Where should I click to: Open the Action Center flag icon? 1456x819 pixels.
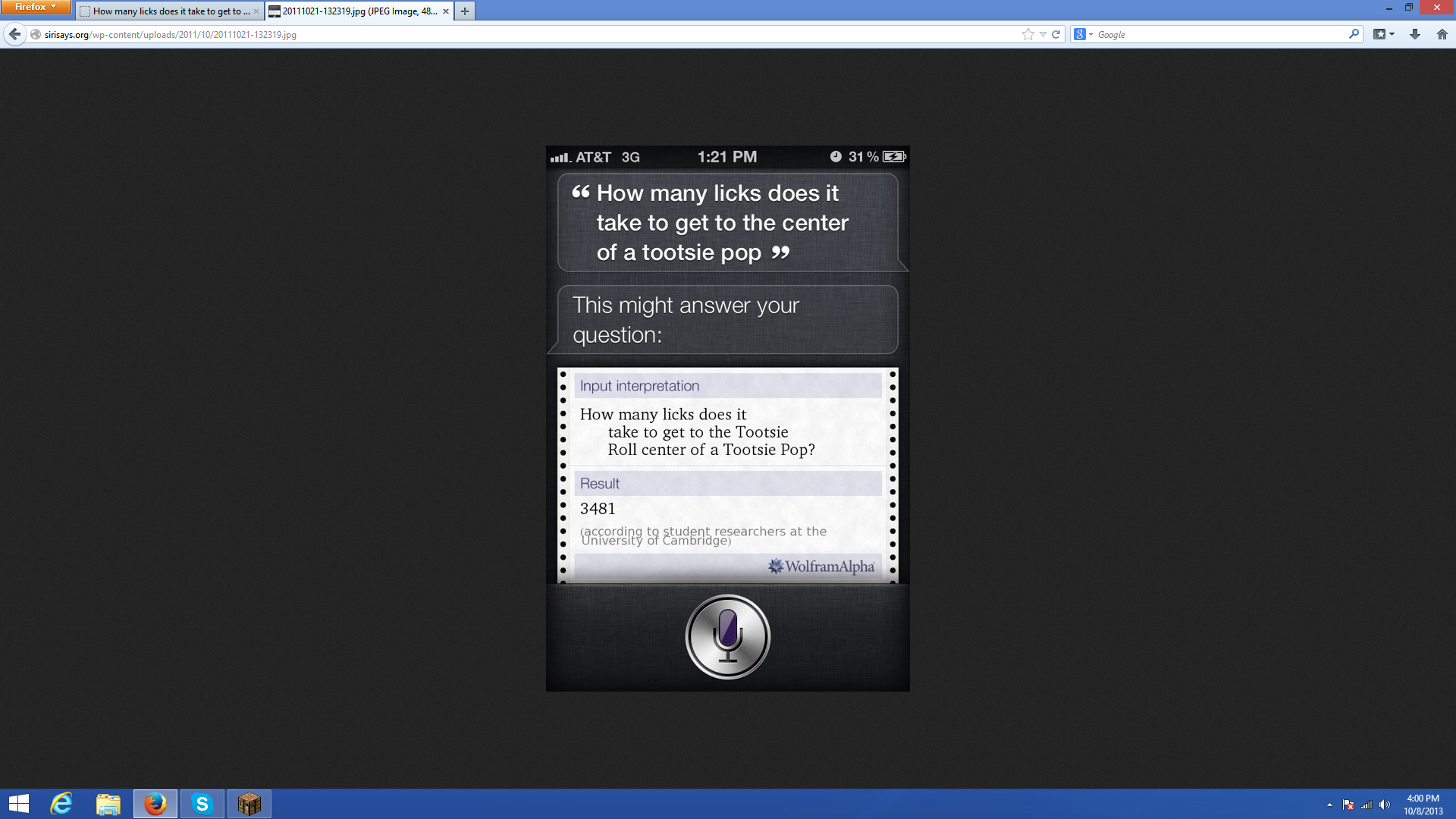[x=1348, y=805]
